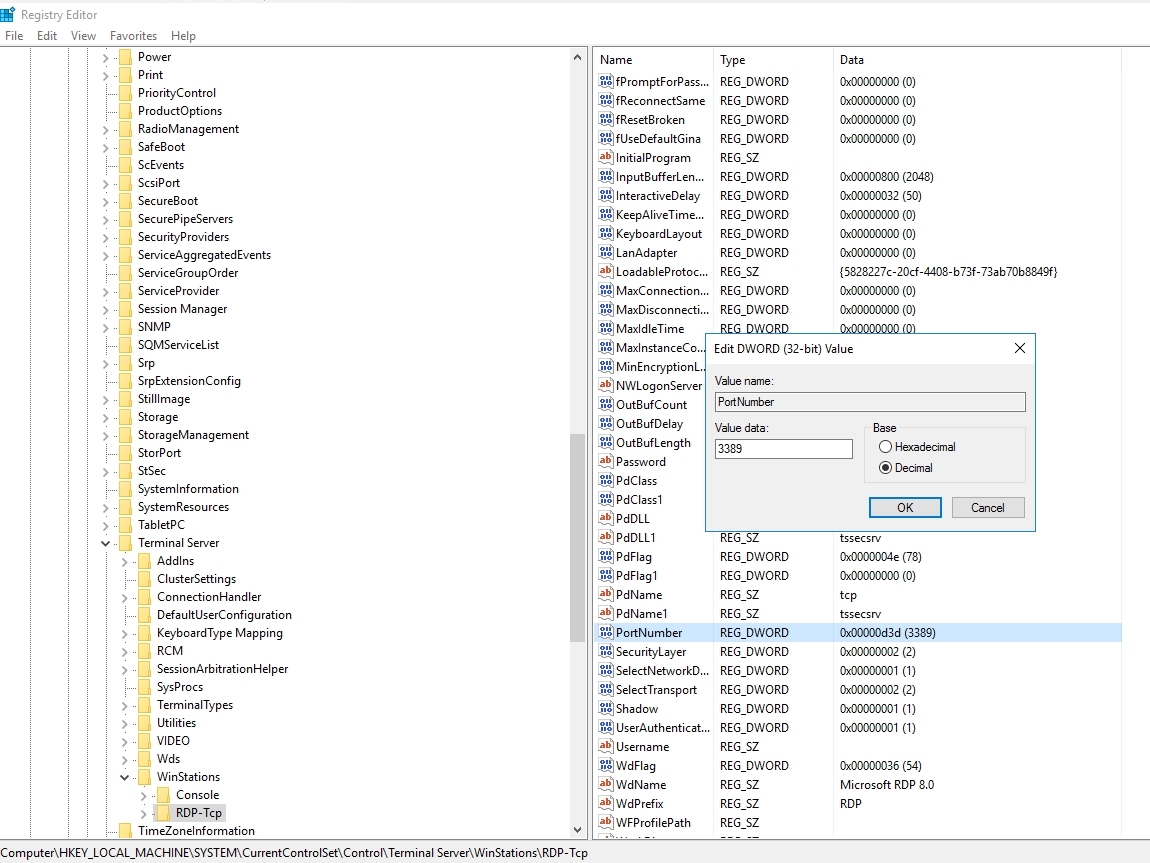The height and width of the screenshot is (863, 1150).
Task: Click the folder icon for Console key
Action: tap(164, 794)
